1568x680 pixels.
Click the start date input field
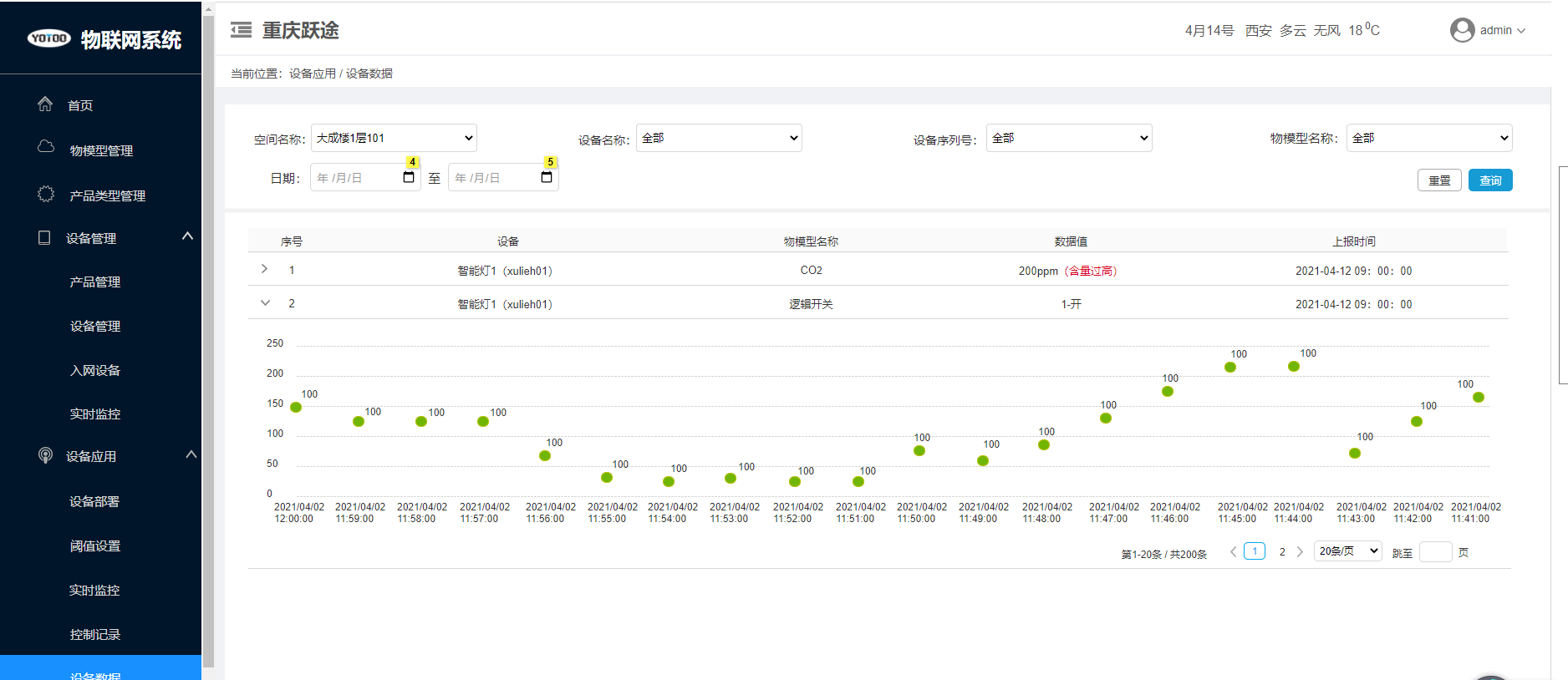[x=365, y=177]
